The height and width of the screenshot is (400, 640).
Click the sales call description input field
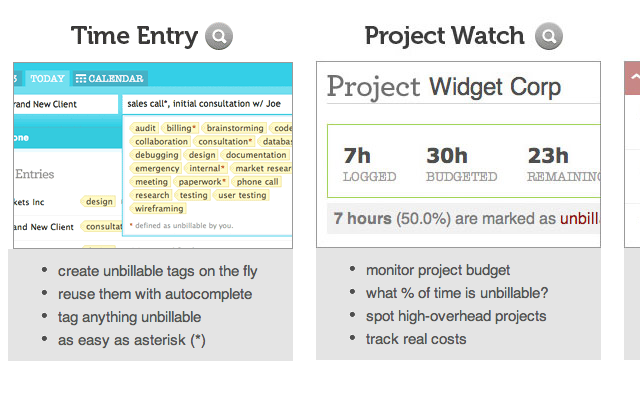point(206,102)
